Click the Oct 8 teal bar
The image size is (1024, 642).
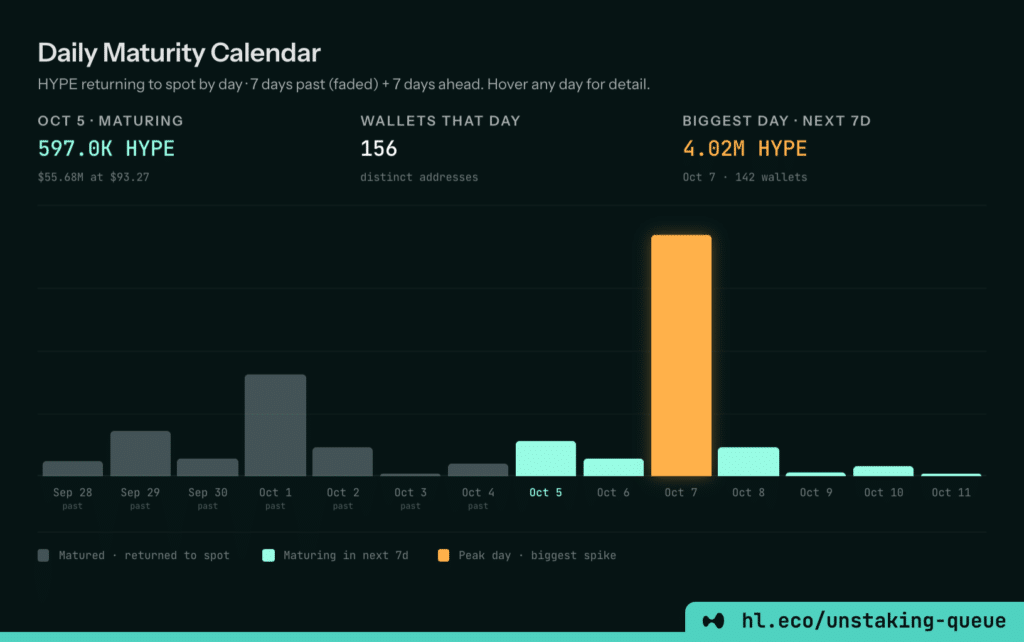(748, 462)
